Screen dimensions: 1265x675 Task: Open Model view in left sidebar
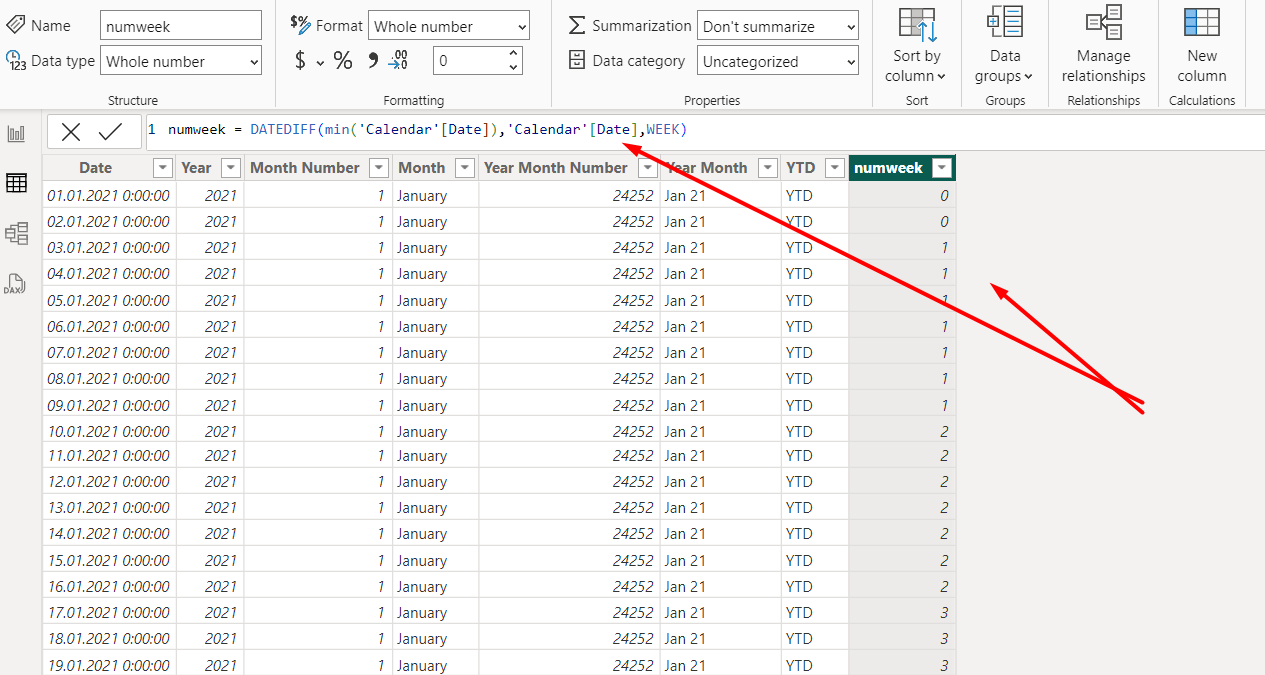[16, 233]
